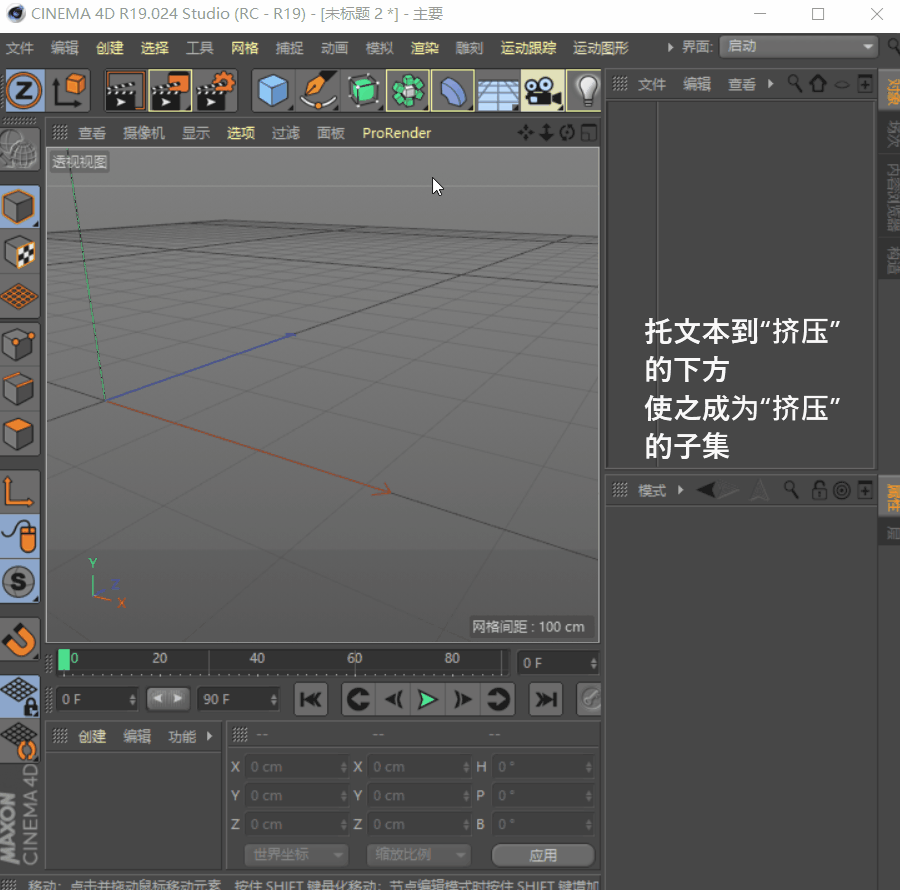Open Edit Render Settings gear clapperboard icon
This screenshot has height=890, width=900.
215,90
